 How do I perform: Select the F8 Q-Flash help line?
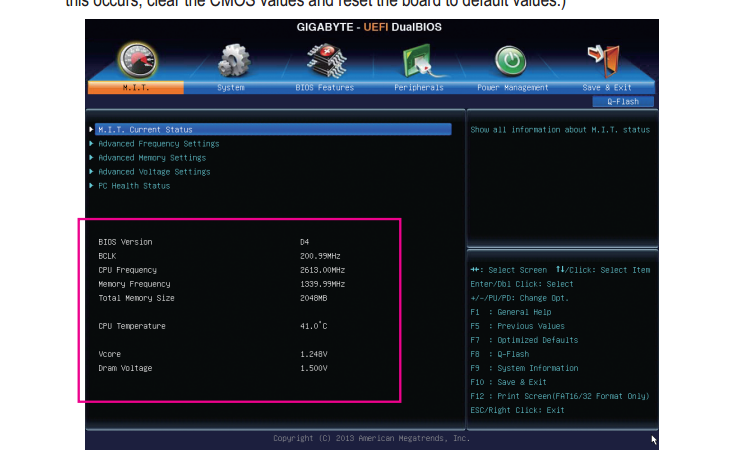(x=500, y=354)
